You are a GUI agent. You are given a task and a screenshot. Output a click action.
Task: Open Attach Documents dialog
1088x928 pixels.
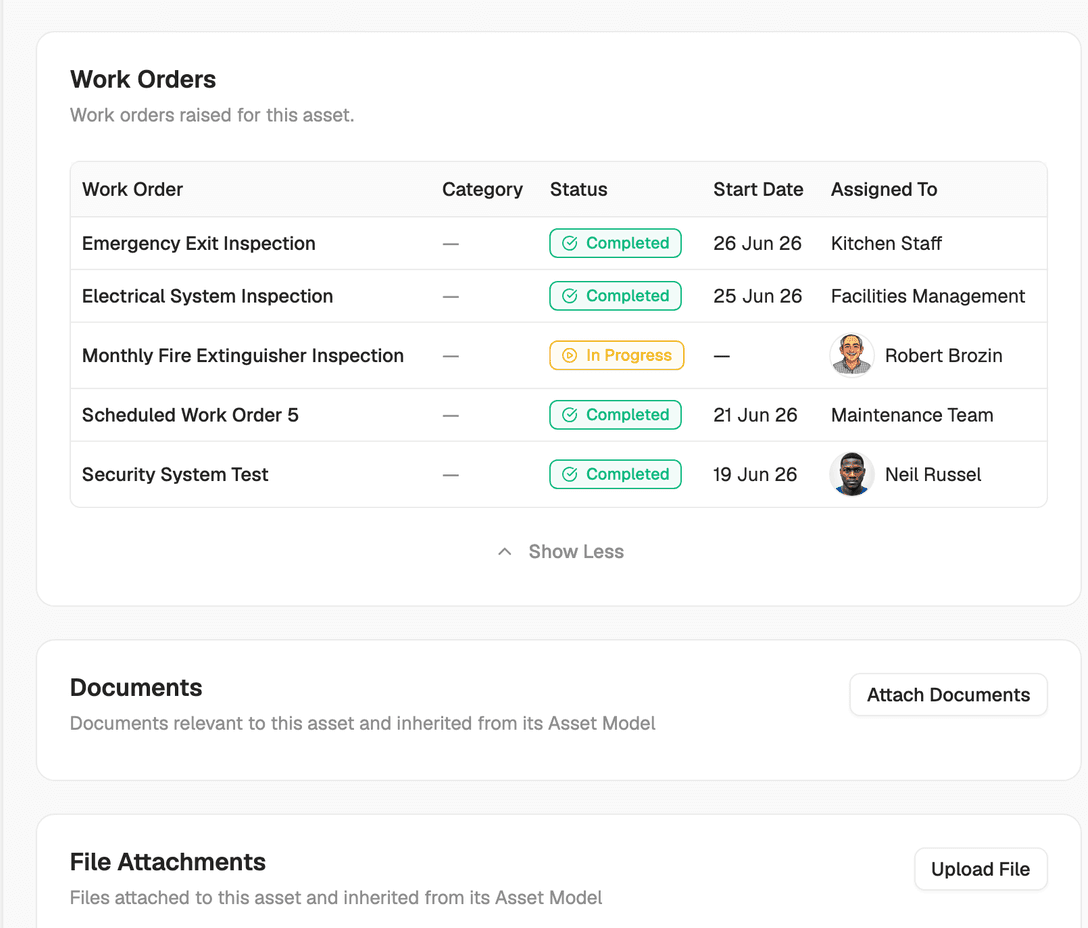pyautogui.click(x=948, y=695)
